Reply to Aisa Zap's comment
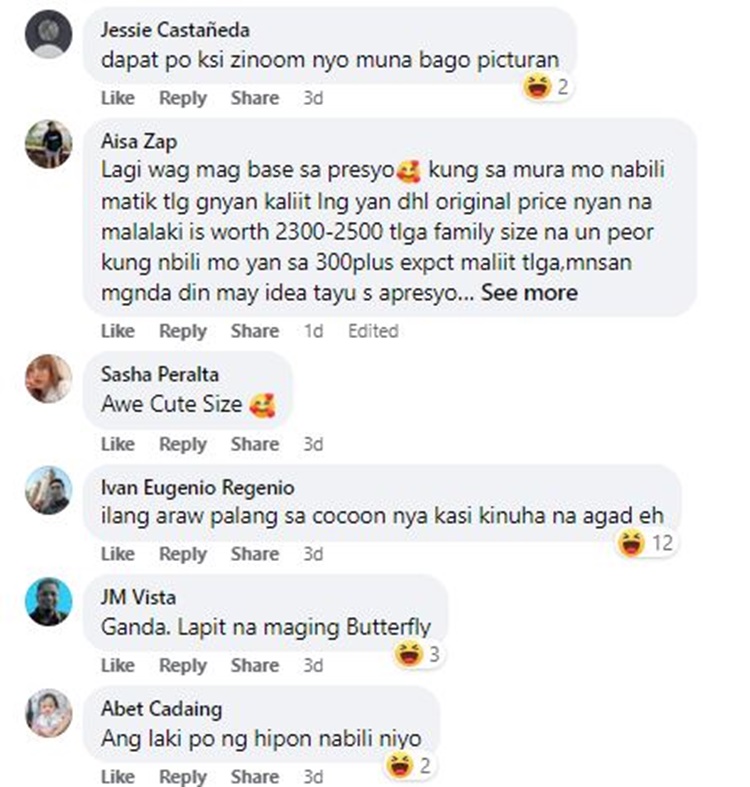 183,331
